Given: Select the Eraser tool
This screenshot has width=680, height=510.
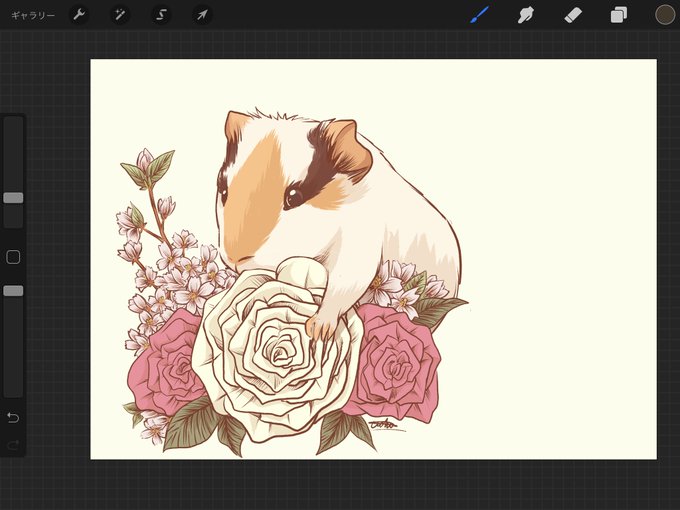Looking at the screenshot, I should click(x=572, y=15).
